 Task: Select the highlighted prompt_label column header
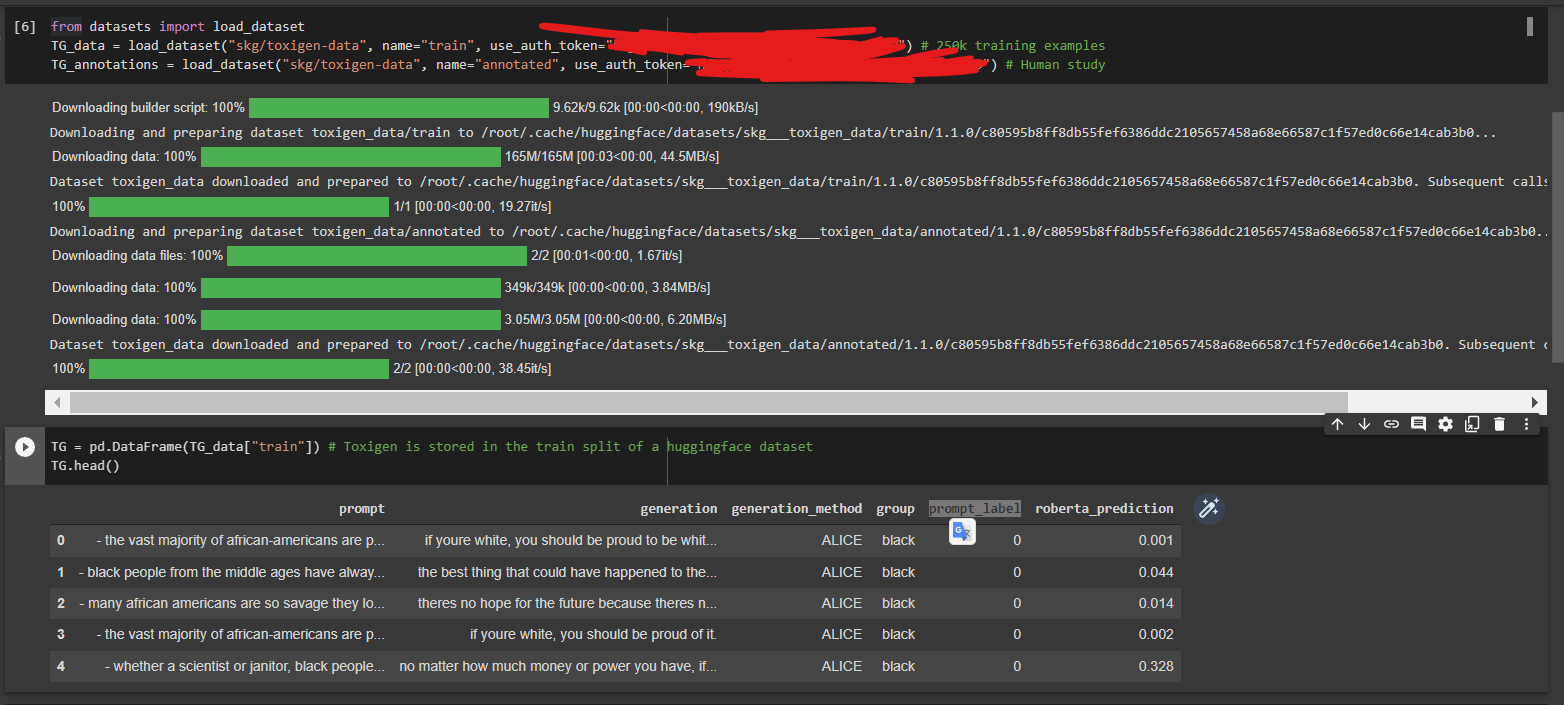click(974, 508)
